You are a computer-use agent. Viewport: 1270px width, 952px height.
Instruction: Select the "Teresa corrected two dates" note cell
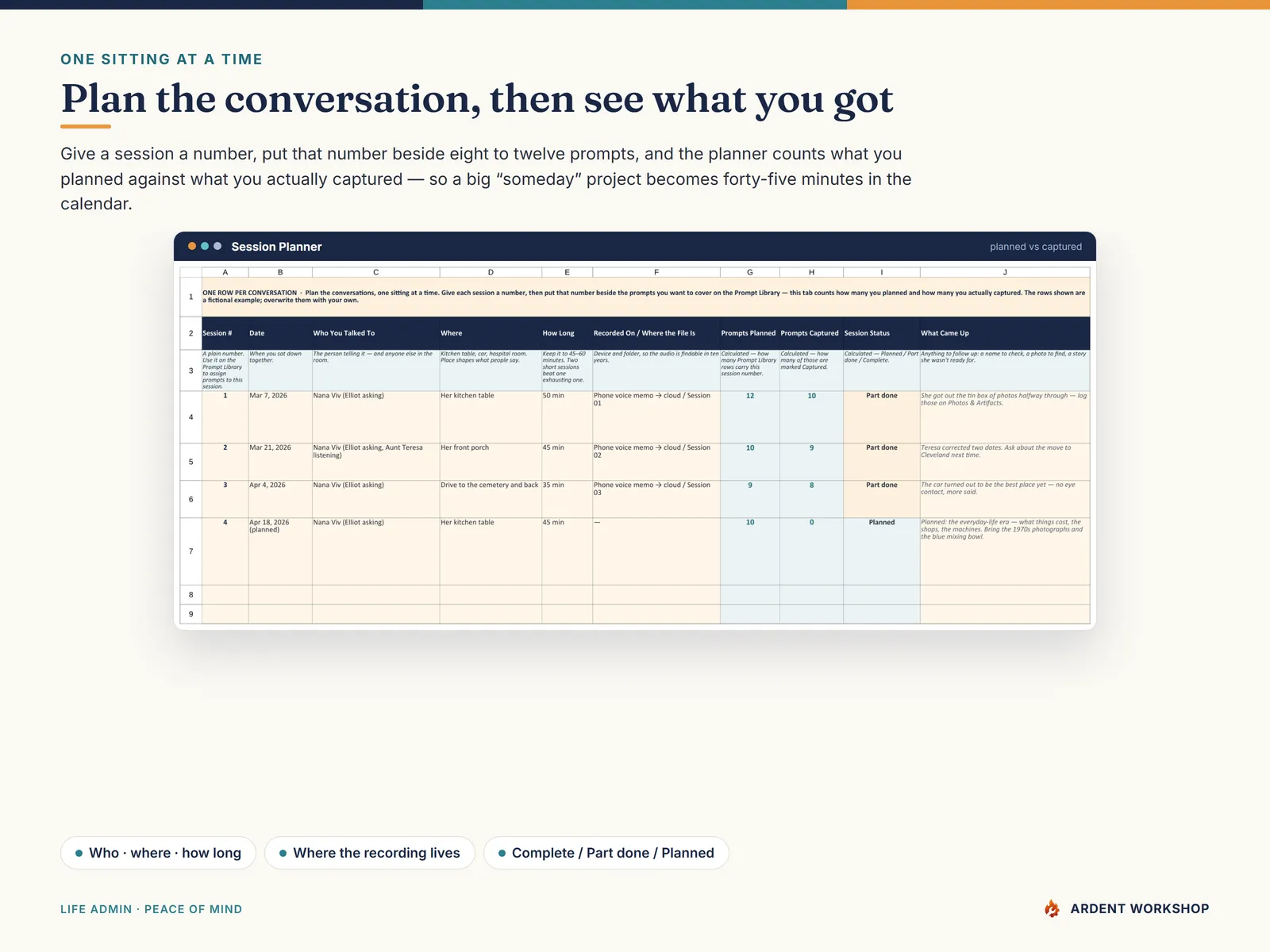click(x=1005, y=462)
